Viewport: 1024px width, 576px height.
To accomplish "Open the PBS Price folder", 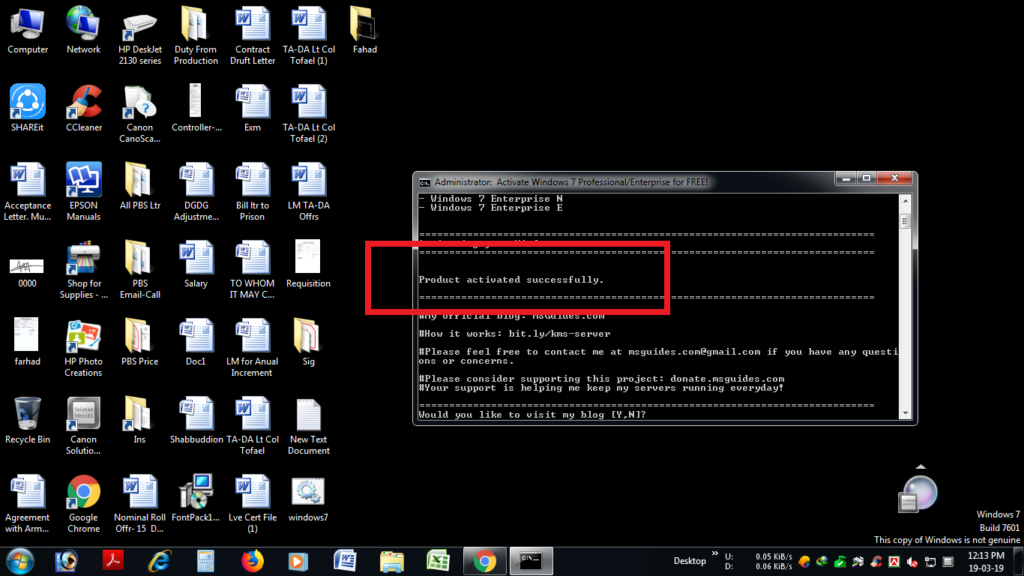I will (x=140, y=343).
